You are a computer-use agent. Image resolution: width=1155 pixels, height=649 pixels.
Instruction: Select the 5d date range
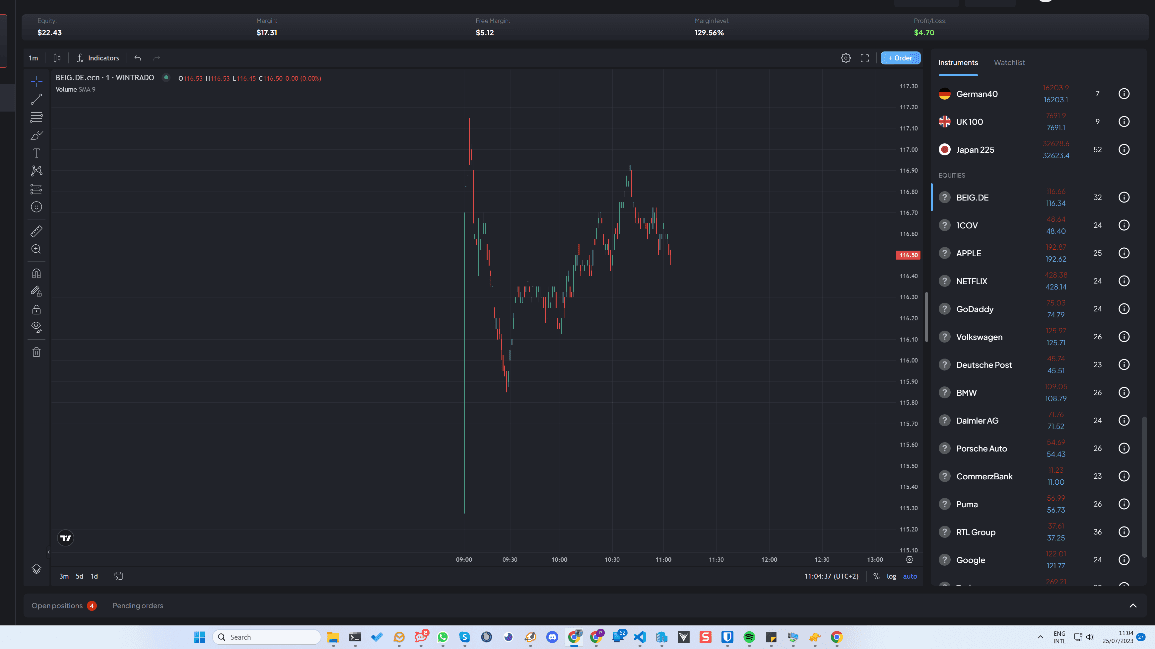tap(79, 577)
